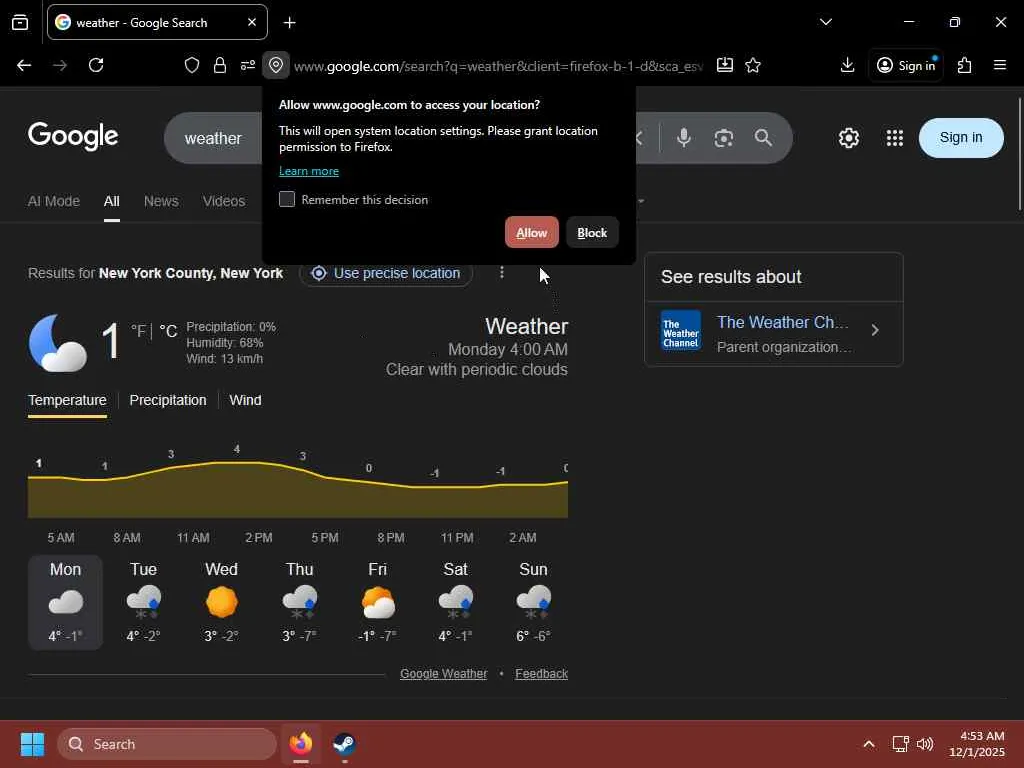
Task: Allow location access for google.com
Action: [x=532, y=232]
